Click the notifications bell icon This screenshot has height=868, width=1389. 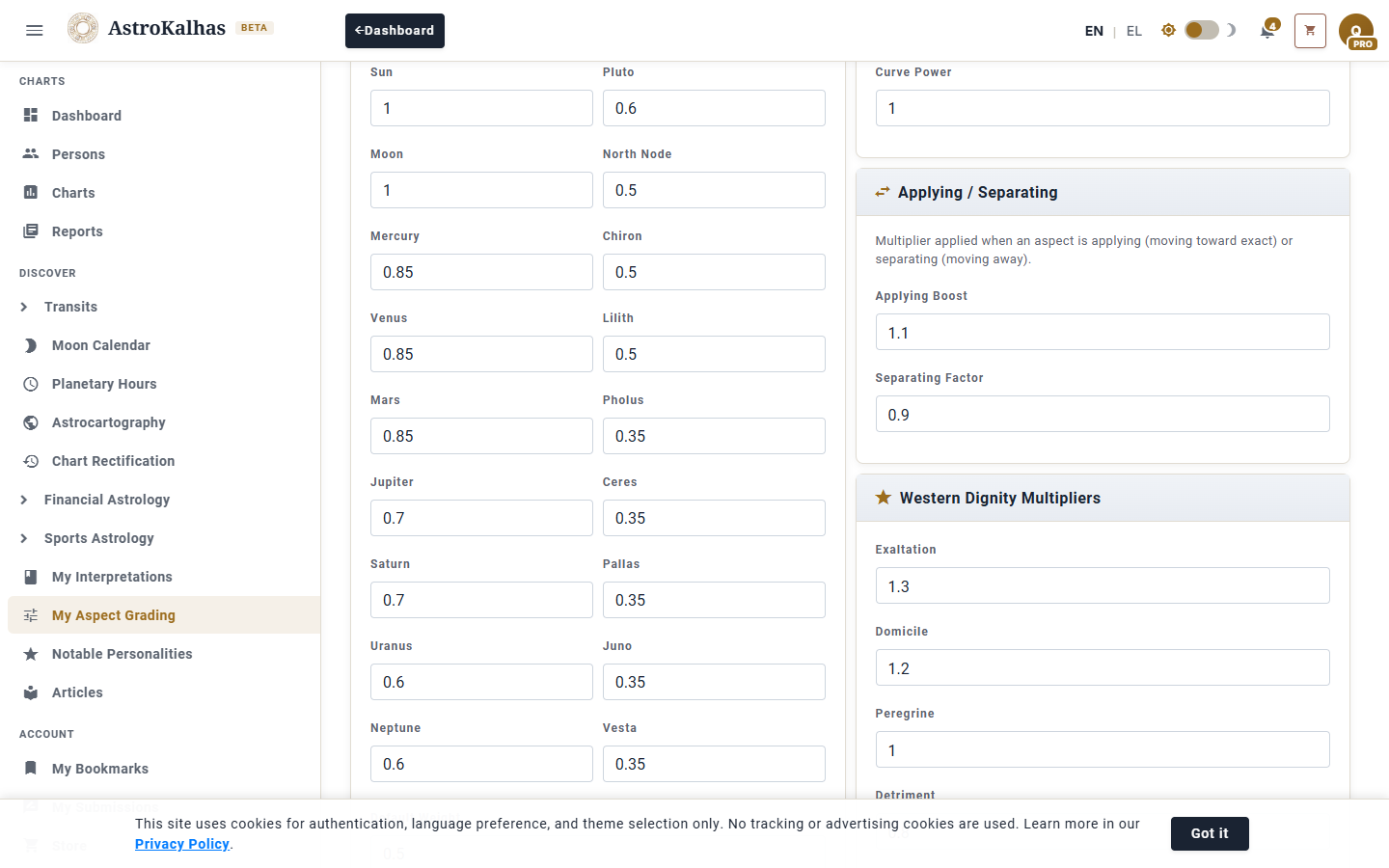point(1267,31)
